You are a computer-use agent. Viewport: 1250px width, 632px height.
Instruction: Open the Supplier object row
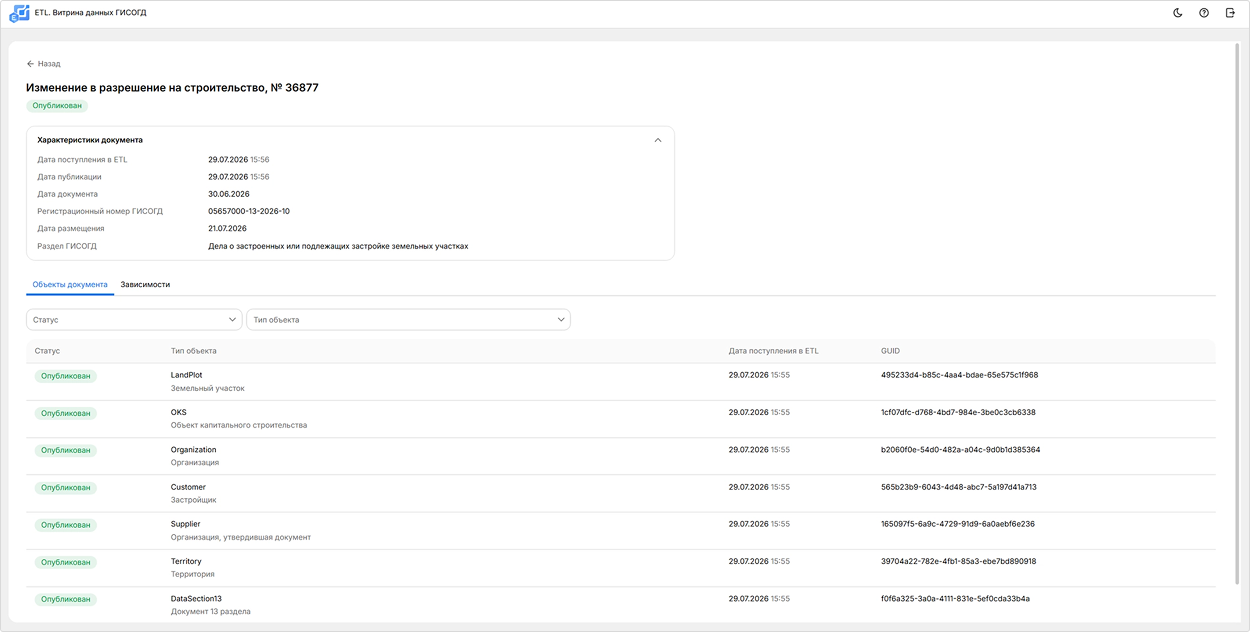pyautogui.click(x=621, y=531)
